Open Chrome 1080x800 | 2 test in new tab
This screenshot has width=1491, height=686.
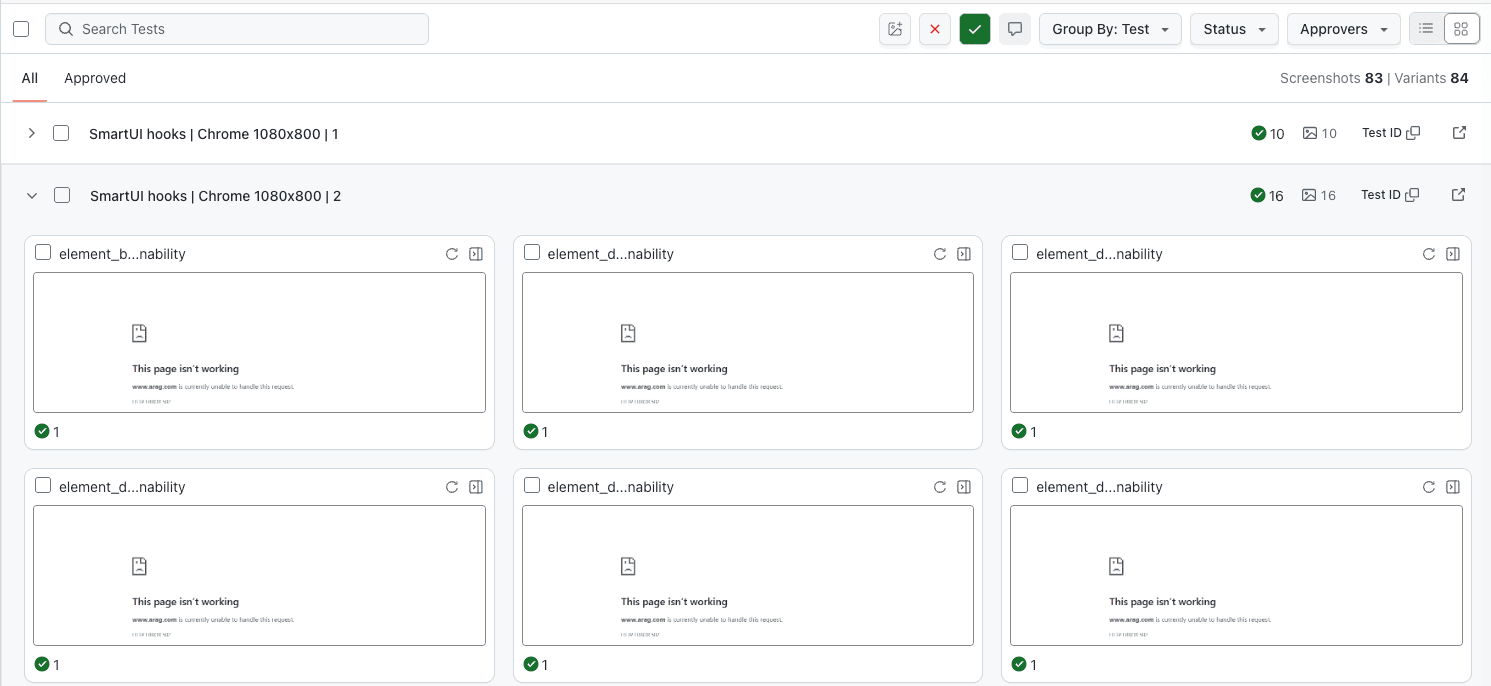(x=1458, y=195)
